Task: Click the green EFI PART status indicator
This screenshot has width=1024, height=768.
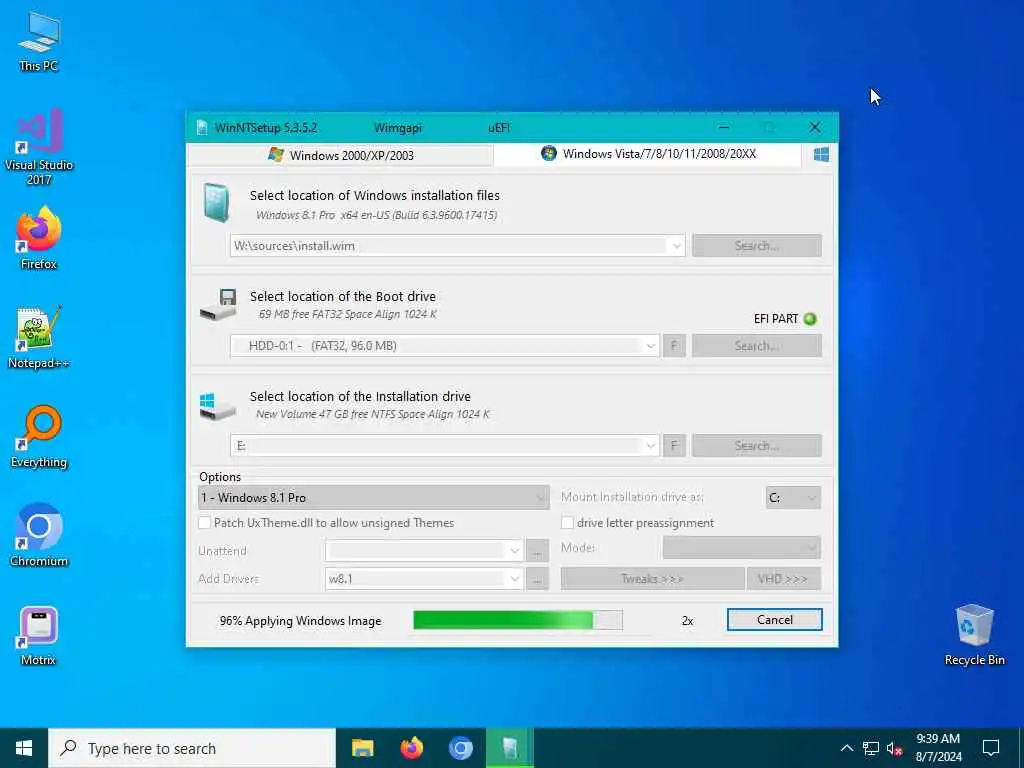Action: point(810,319)
